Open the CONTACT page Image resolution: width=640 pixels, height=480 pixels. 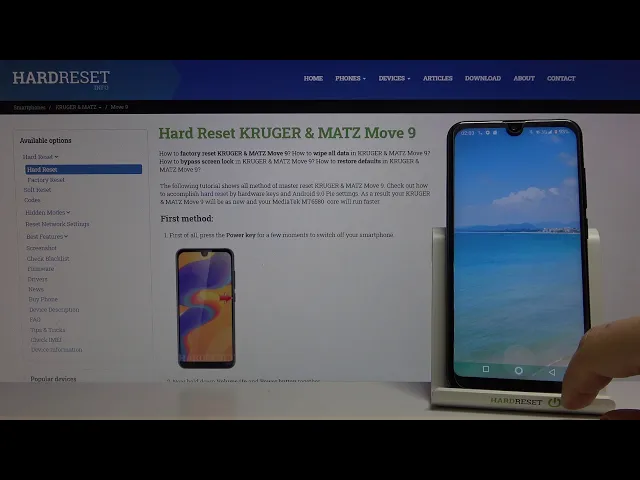pyautogui.click(x=561, y=78)
